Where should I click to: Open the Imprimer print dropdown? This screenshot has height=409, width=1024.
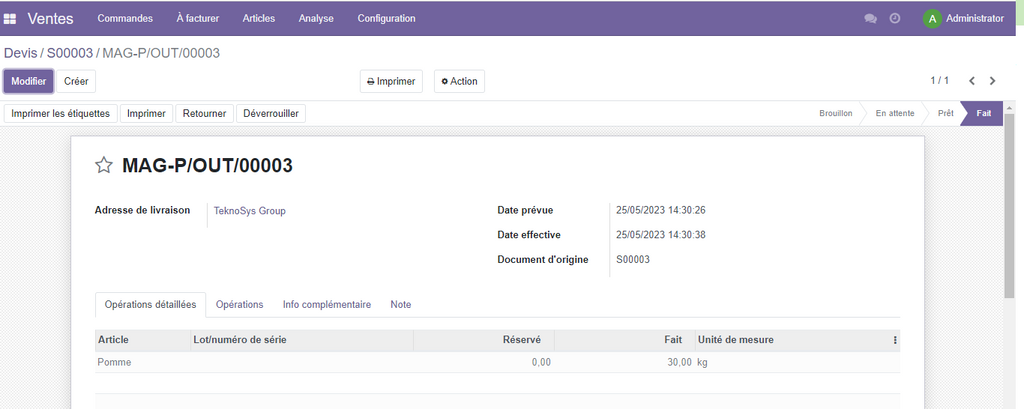(x=391, y=81)
